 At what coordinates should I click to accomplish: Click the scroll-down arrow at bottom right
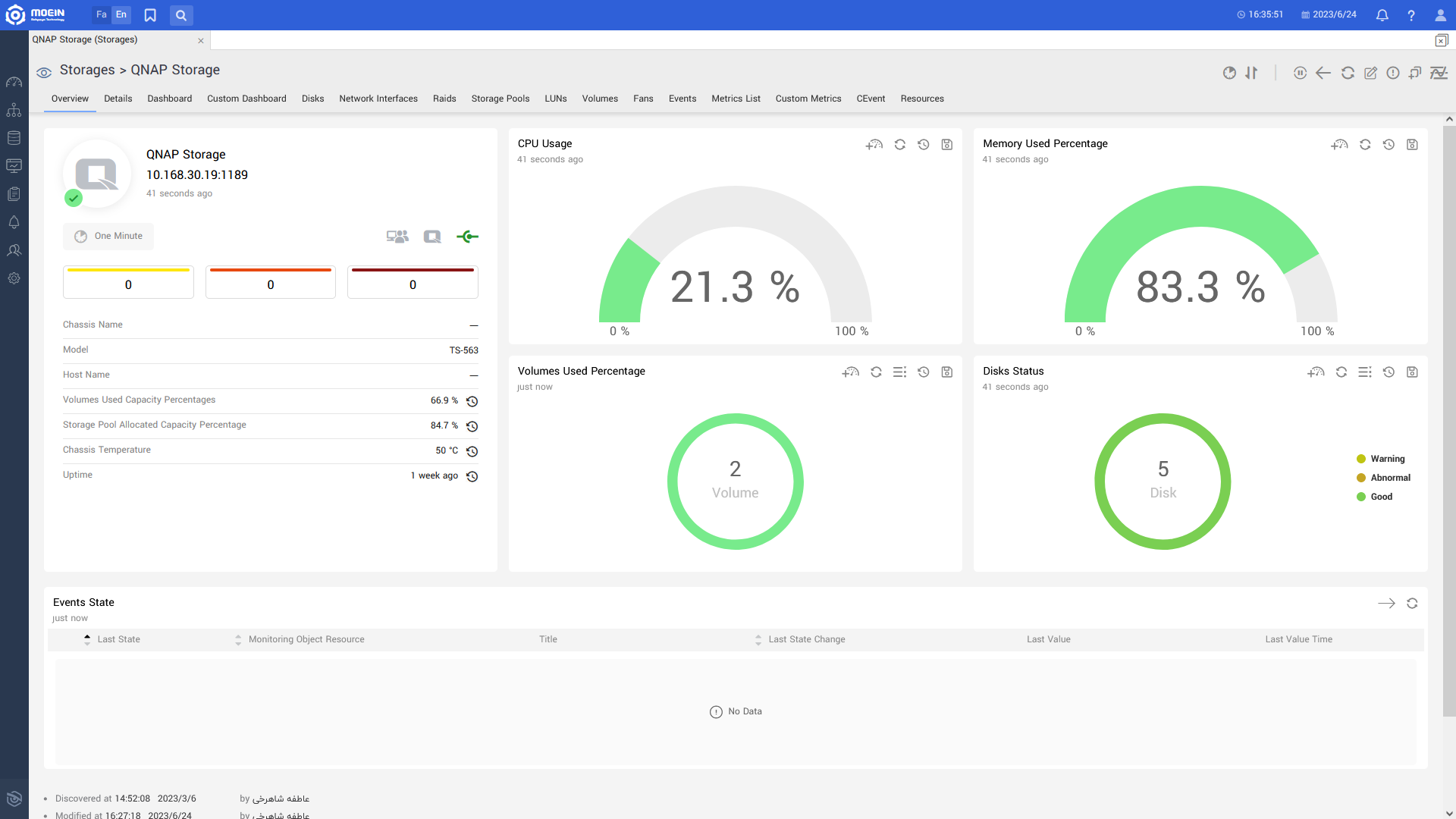(x=1449, y=813)
